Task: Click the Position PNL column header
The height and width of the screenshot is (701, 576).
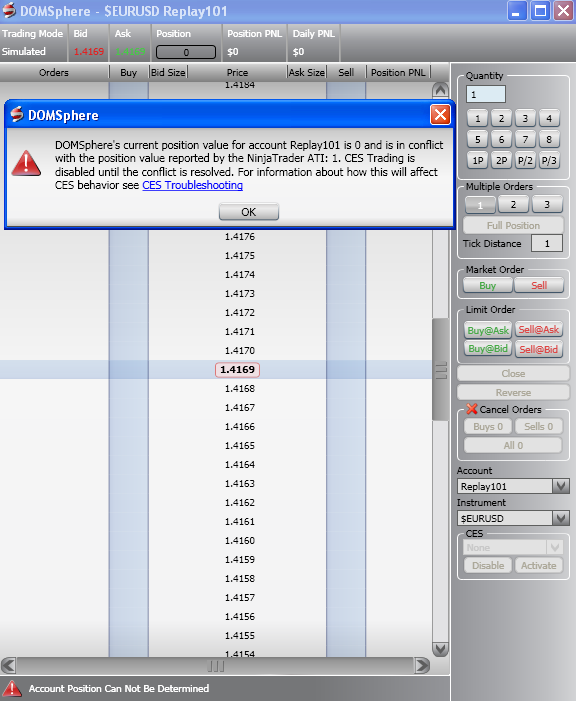Action: pyautogui.click(x=398, y=72)
